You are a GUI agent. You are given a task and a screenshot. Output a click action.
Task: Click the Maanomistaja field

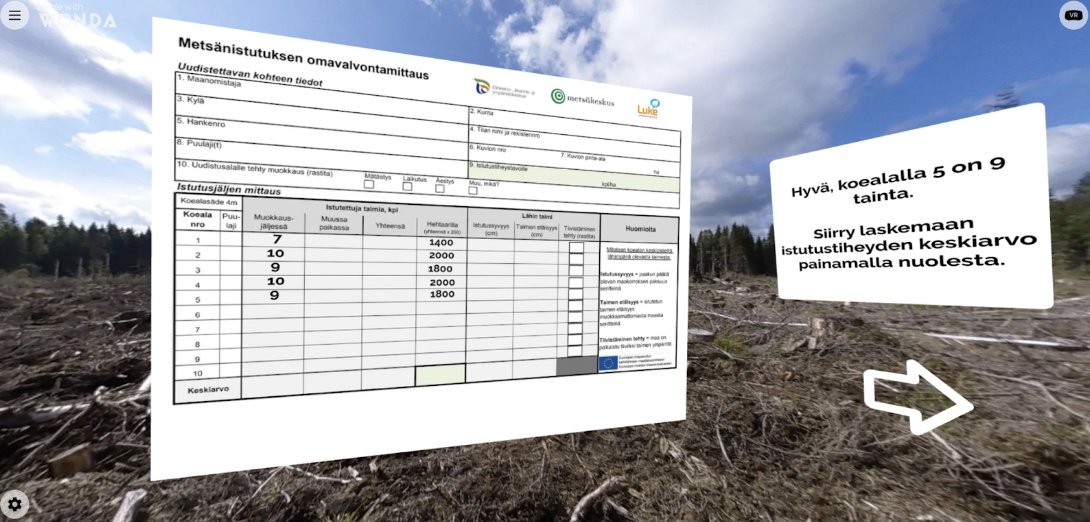click(320, 91)
